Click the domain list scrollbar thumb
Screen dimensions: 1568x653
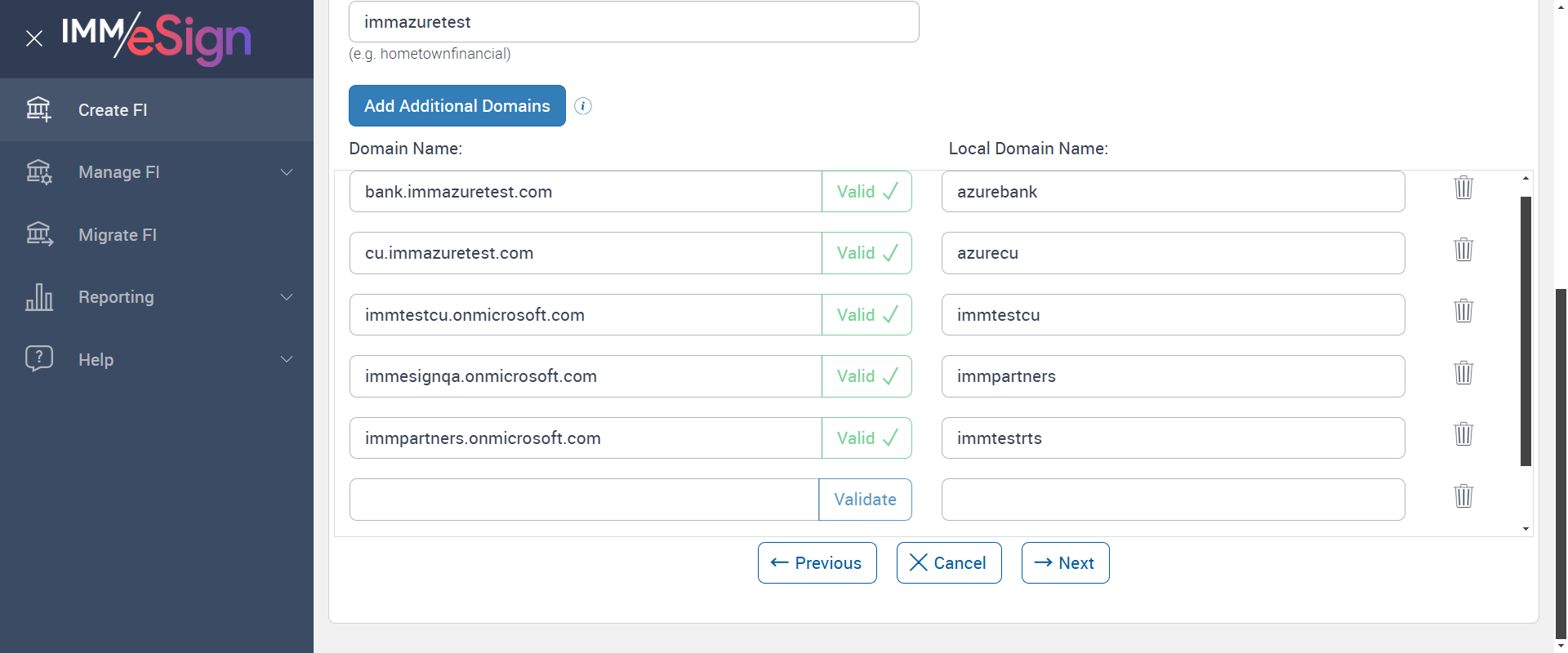(x=1525, y=331)
